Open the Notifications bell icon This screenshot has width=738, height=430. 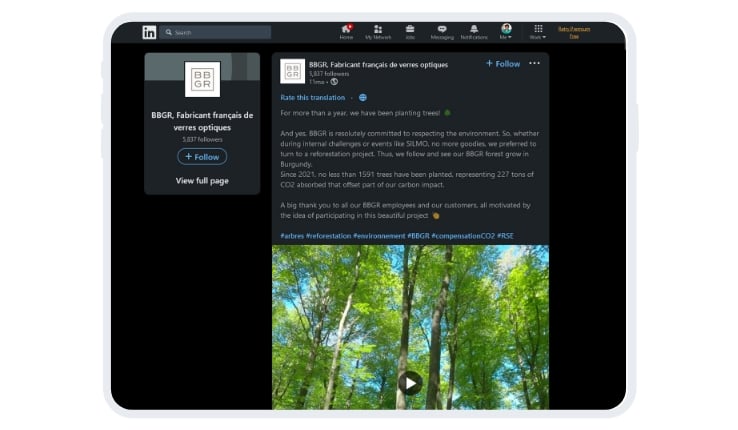click(x=474, y=32)
